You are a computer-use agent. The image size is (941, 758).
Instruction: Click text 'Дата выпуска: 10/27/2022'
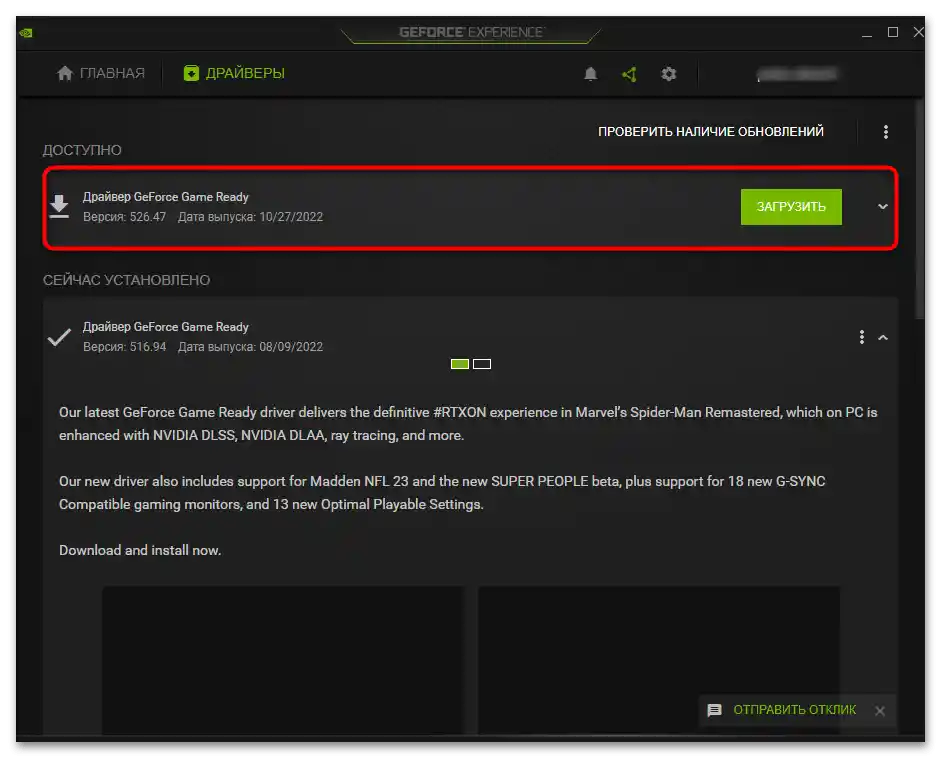[250, 217]
